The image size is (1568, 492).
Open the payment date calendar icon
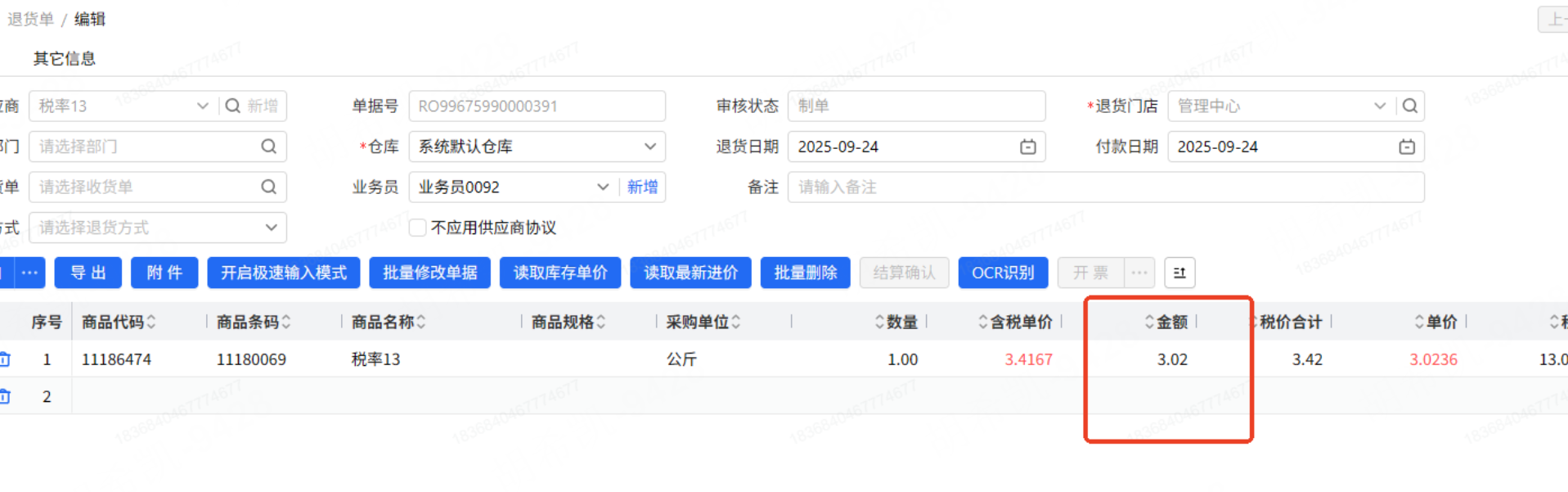pos(1407,147)
